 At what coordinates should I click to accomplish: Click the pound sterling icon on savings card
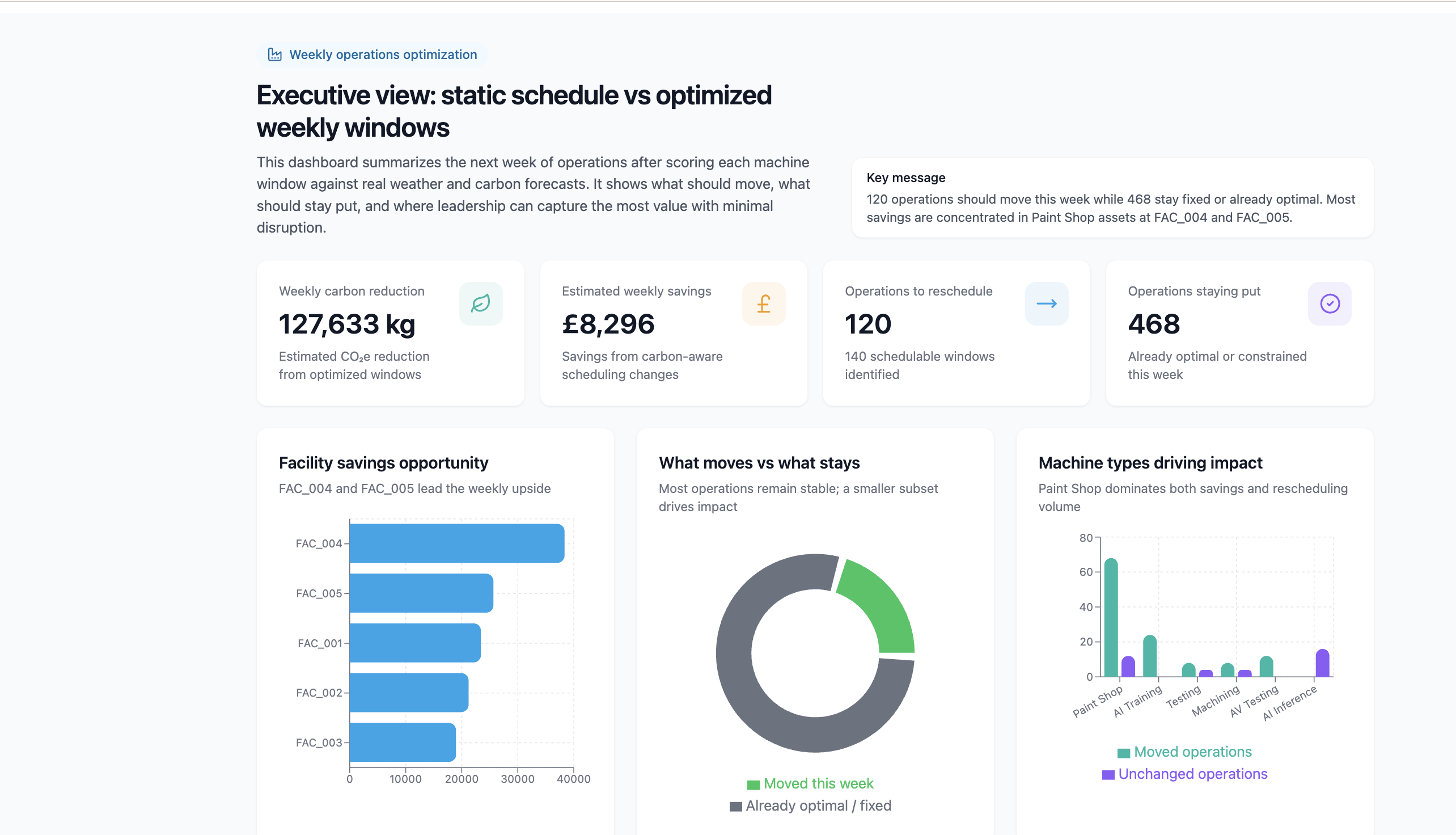(x=764, y=303)
